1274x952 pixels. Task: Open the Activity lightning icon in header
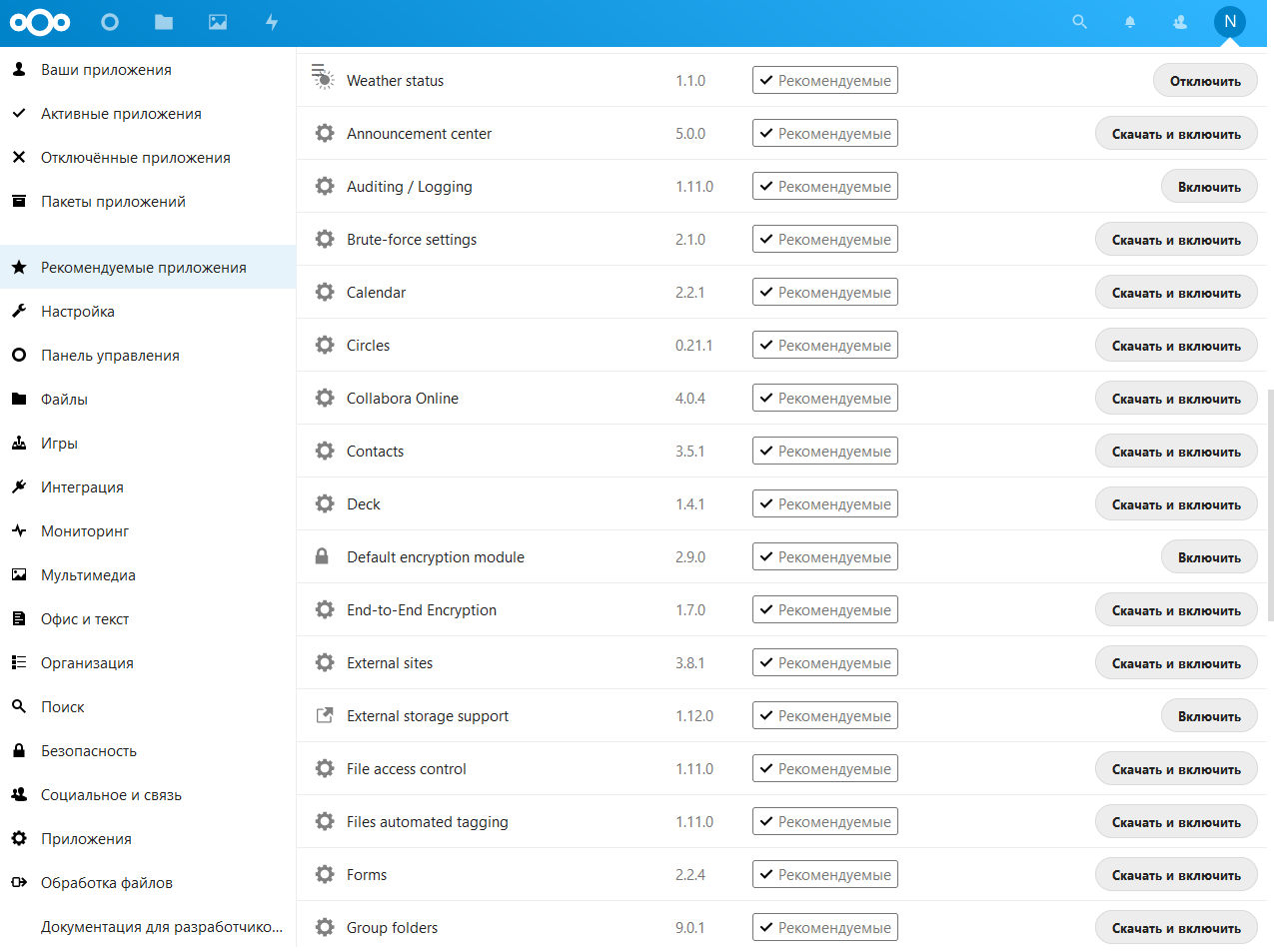click(x=272, y=22)
